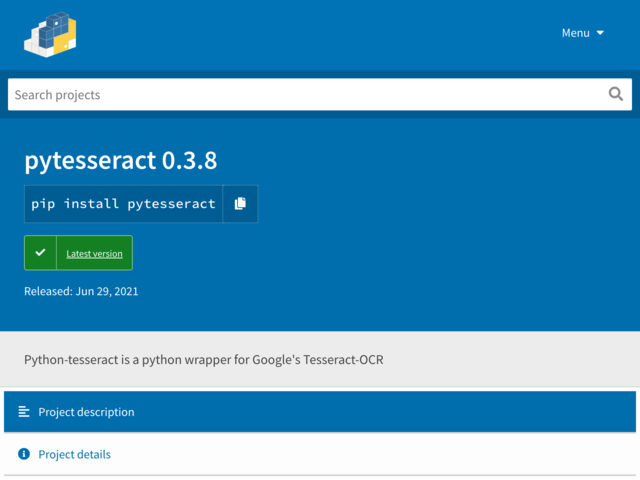The height and width of the screenshot is (480, 640).
Task: Click the Project description label text
Action: [86, 412]
